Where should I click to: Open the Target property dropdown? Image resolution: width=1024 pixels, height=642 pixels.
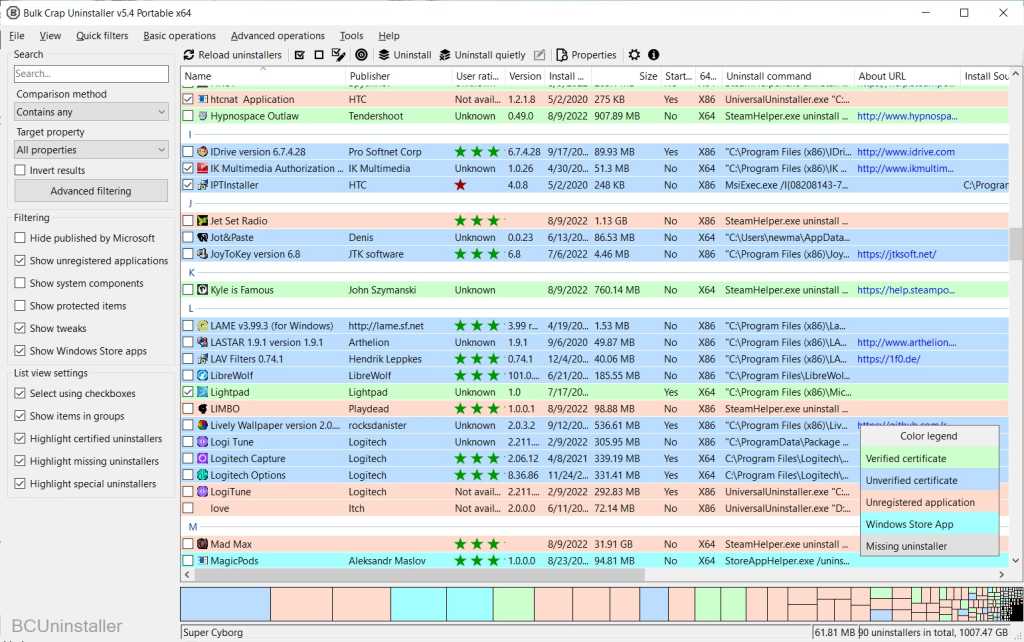91,150
